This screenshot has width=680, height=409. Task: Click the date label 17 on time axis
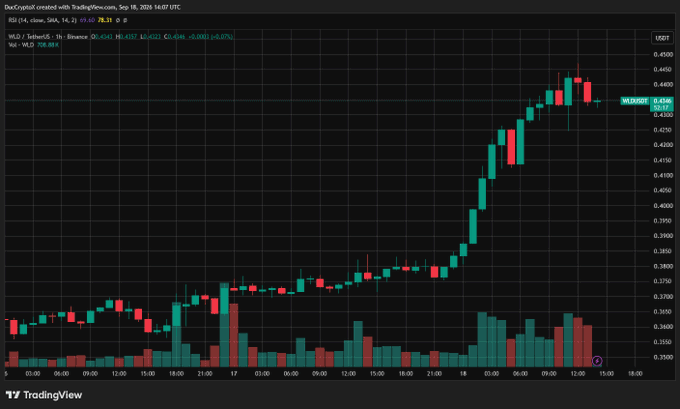click(234, 373)
